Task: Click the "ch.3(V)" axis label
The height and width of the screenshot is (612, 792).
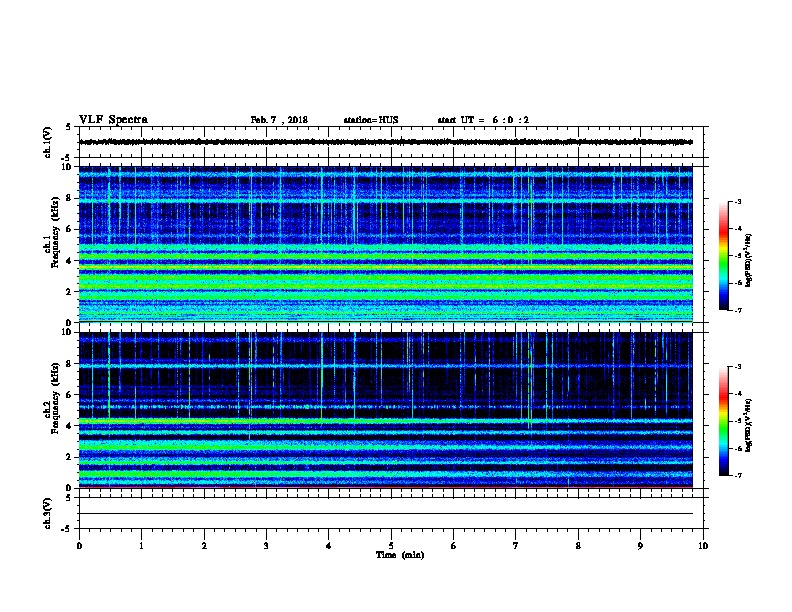Action: coord(47,513)
